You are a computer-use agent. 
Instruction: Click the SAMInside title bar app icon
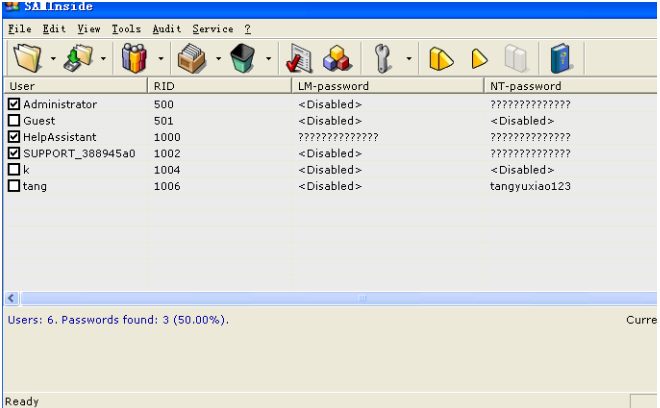13,6
